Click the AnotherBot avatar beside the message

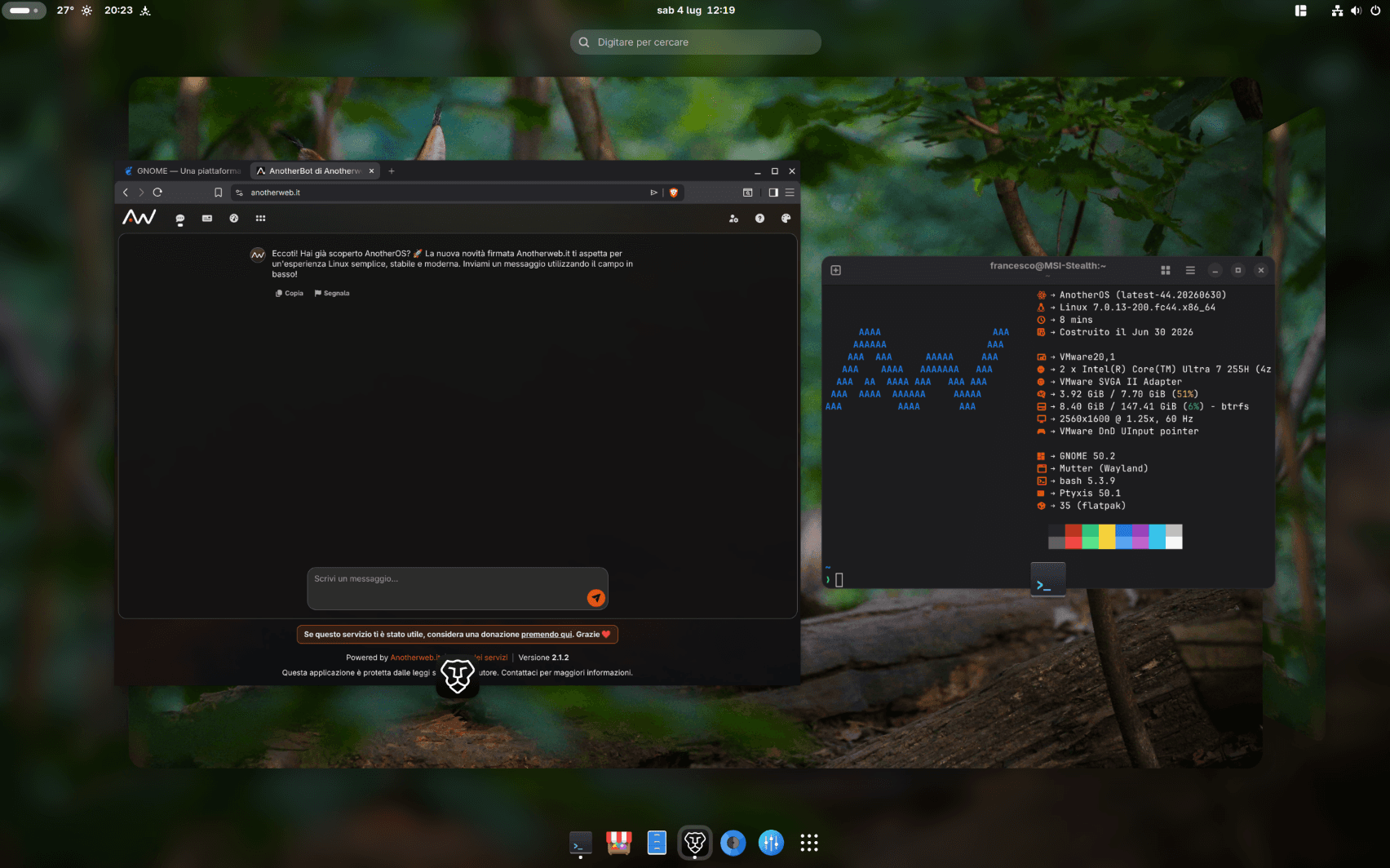coord(258,255)
